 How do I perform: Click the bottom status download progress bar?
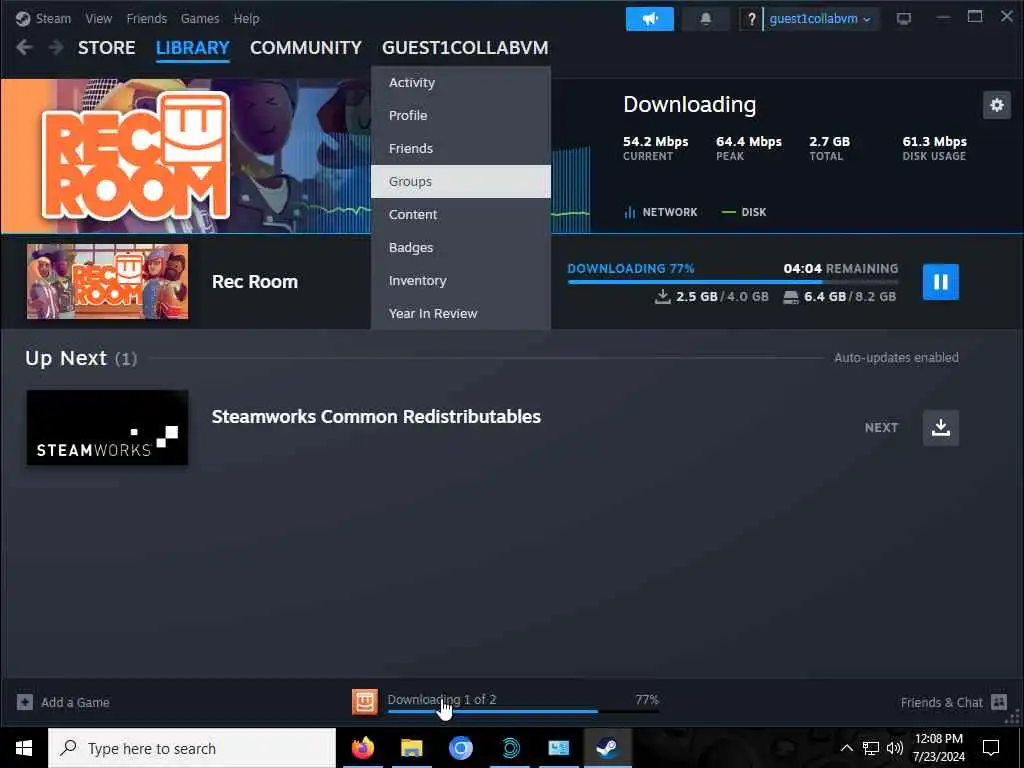click(523, 711)
